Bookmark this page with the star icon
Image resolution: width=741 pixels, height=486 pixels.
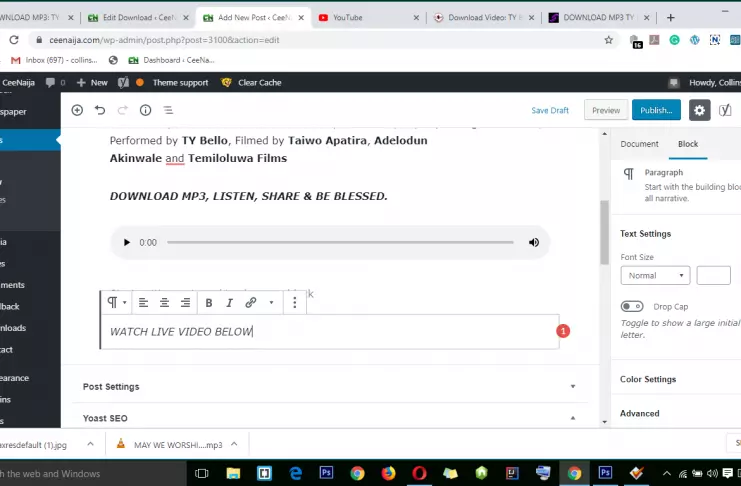(609, 40)
